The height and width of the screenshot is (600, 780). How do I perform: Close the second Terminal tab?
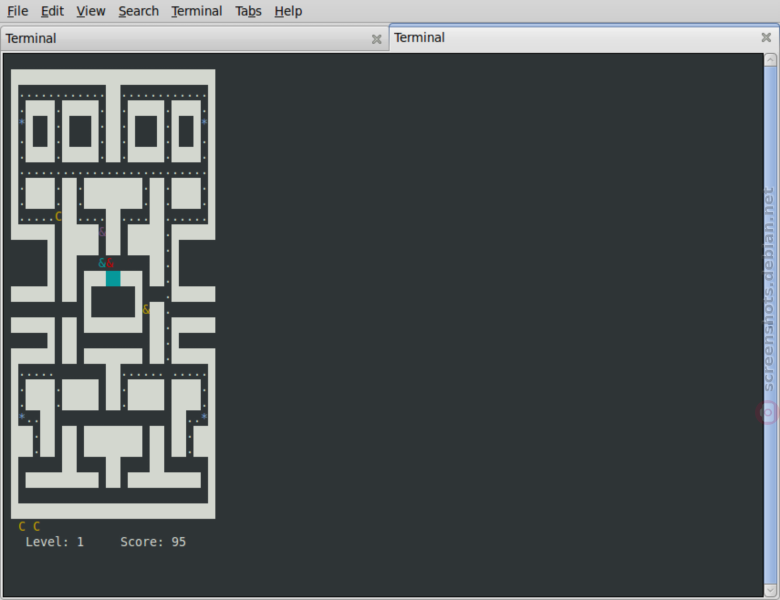tap(766, 37)
